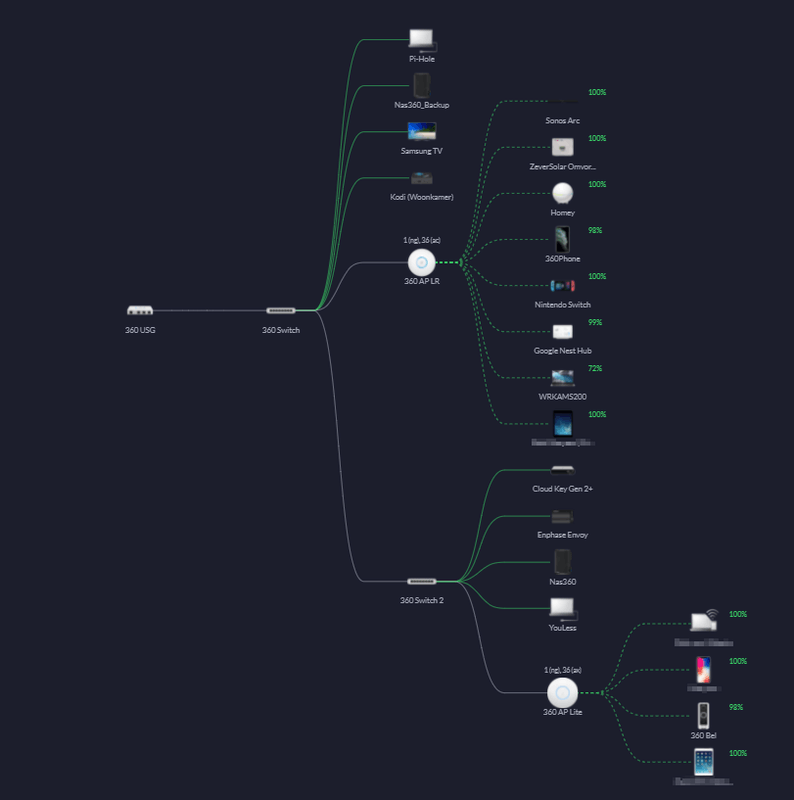This screenshot has width=794, height=800.
Task: Select the 360 USG gateway icon
Action: (140, 310)
